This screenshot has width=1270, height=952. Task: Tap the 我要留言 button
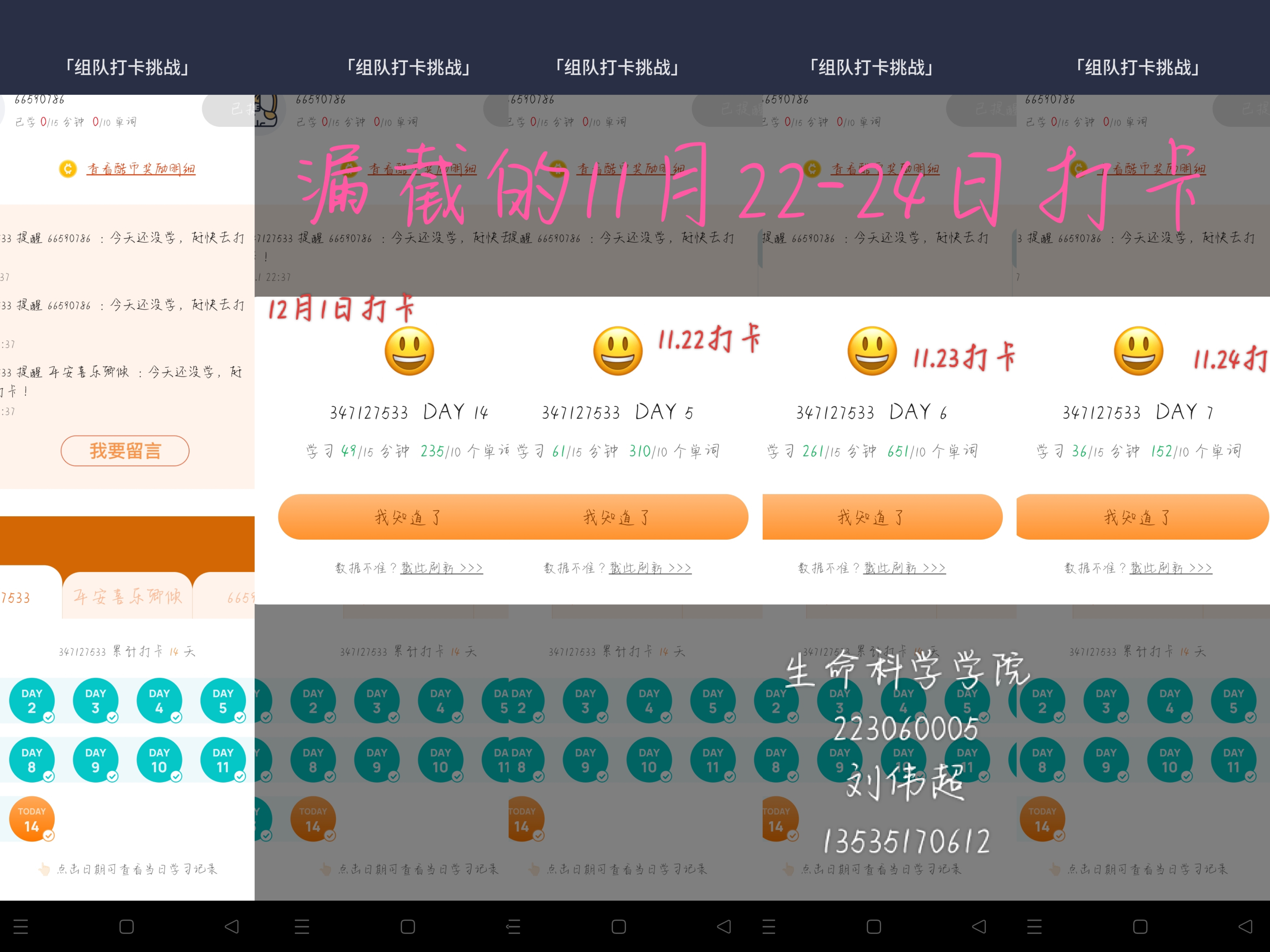(125, 451)
